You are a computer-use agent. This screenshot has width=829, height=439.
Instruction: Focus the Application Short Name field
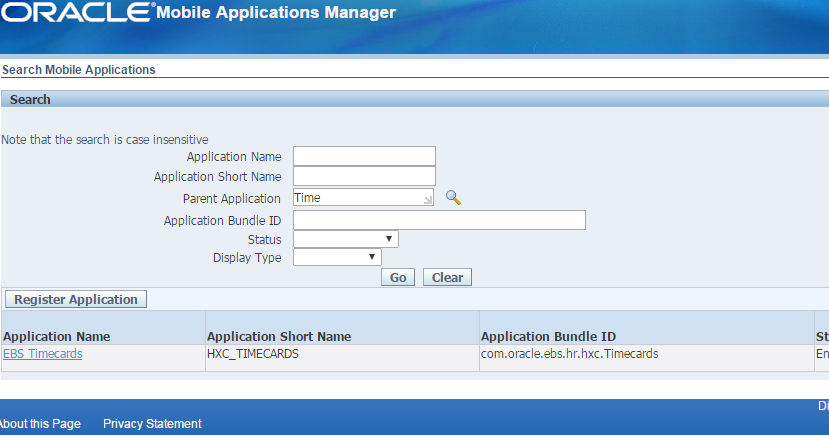[364, 176]
